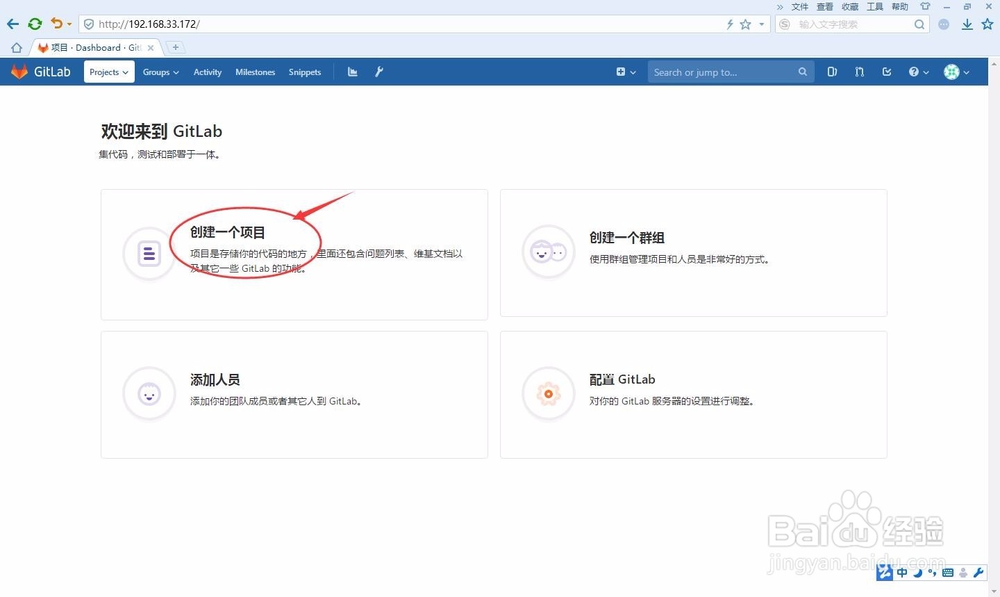Click the chat bubble icon beside search

pyautogui.click(x=944, y=24)
